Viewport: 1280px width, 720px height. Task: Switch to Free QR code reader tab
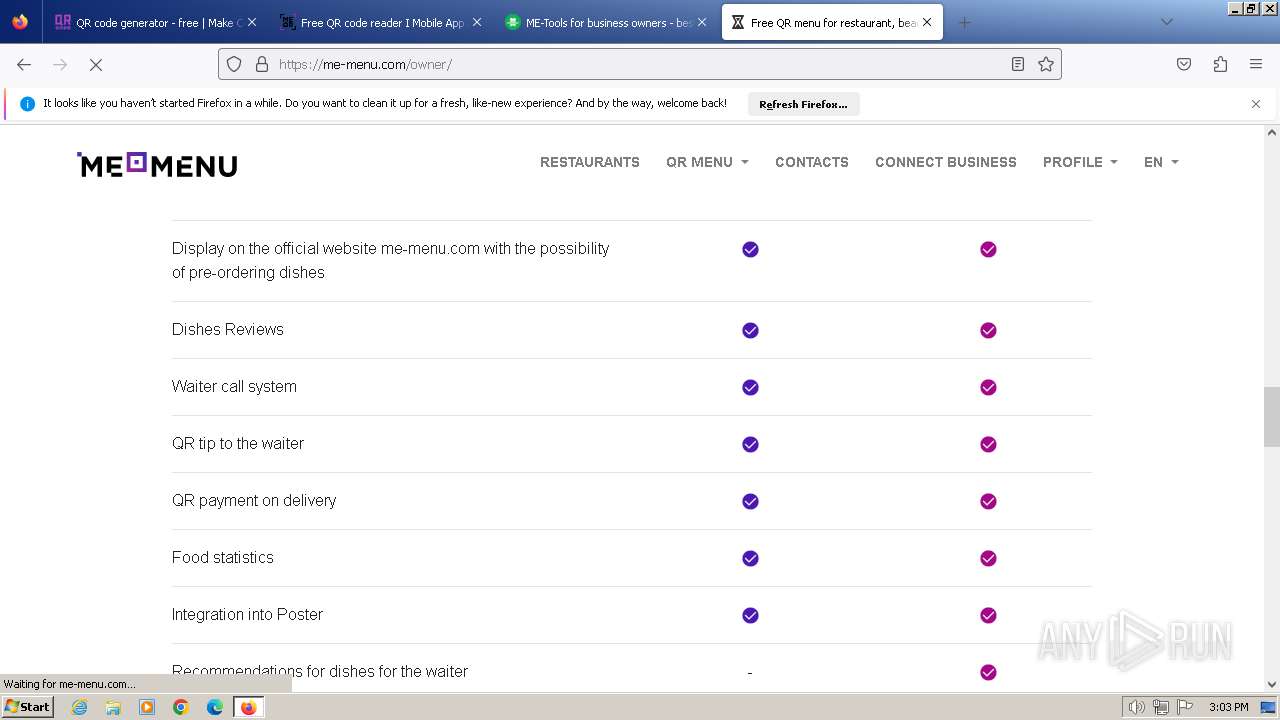point(380,22)
